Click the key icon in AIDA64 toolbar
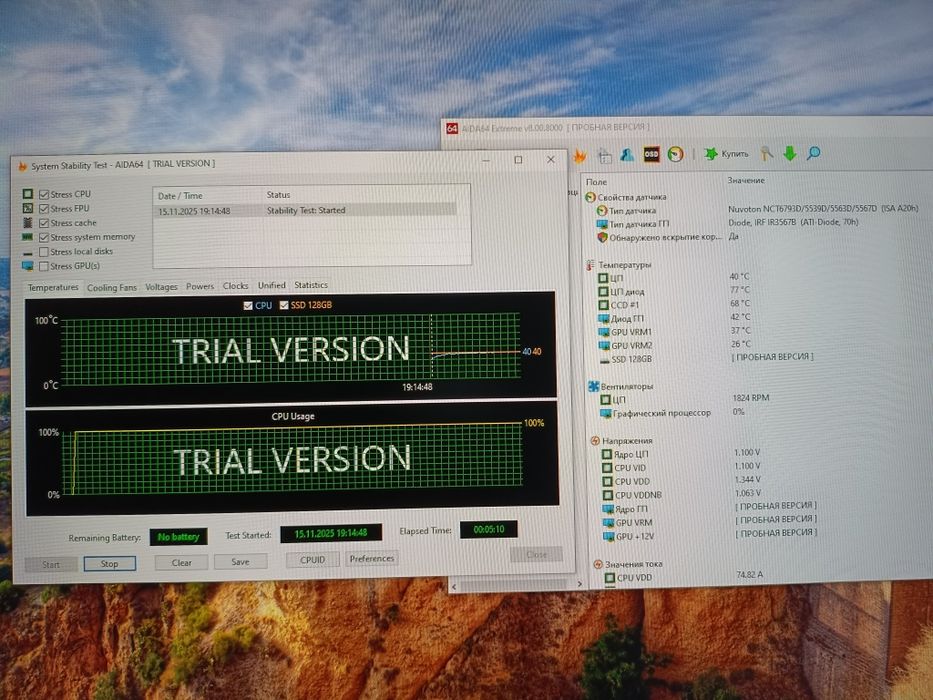 pyautogui.click(x=766, y=154)
